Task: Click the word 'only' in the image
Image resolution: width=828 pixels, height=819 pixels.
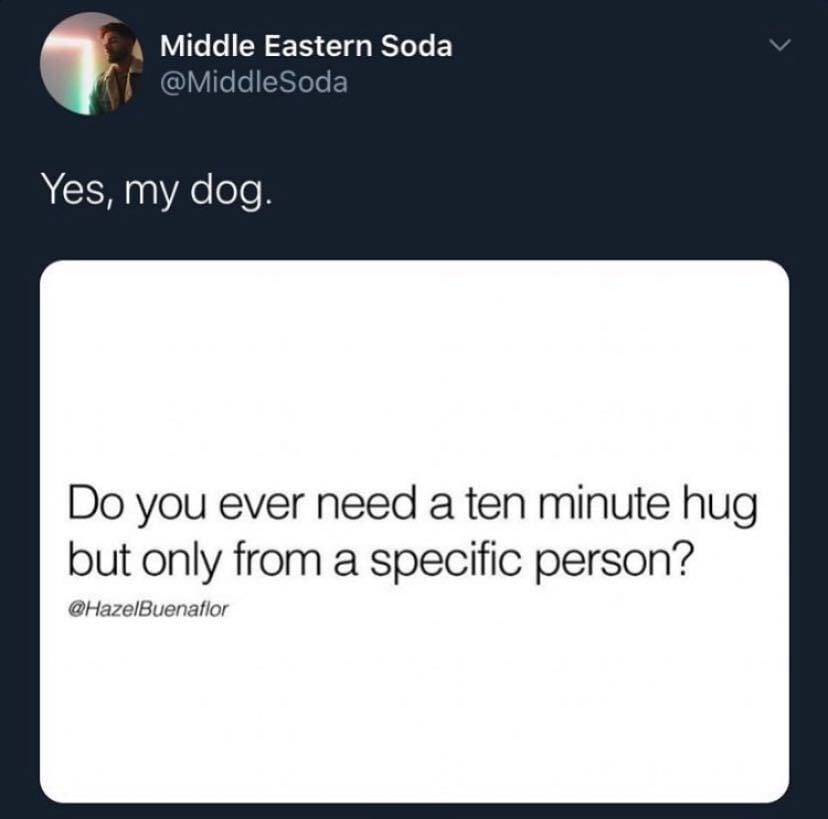Action: [x=181, y=561]
